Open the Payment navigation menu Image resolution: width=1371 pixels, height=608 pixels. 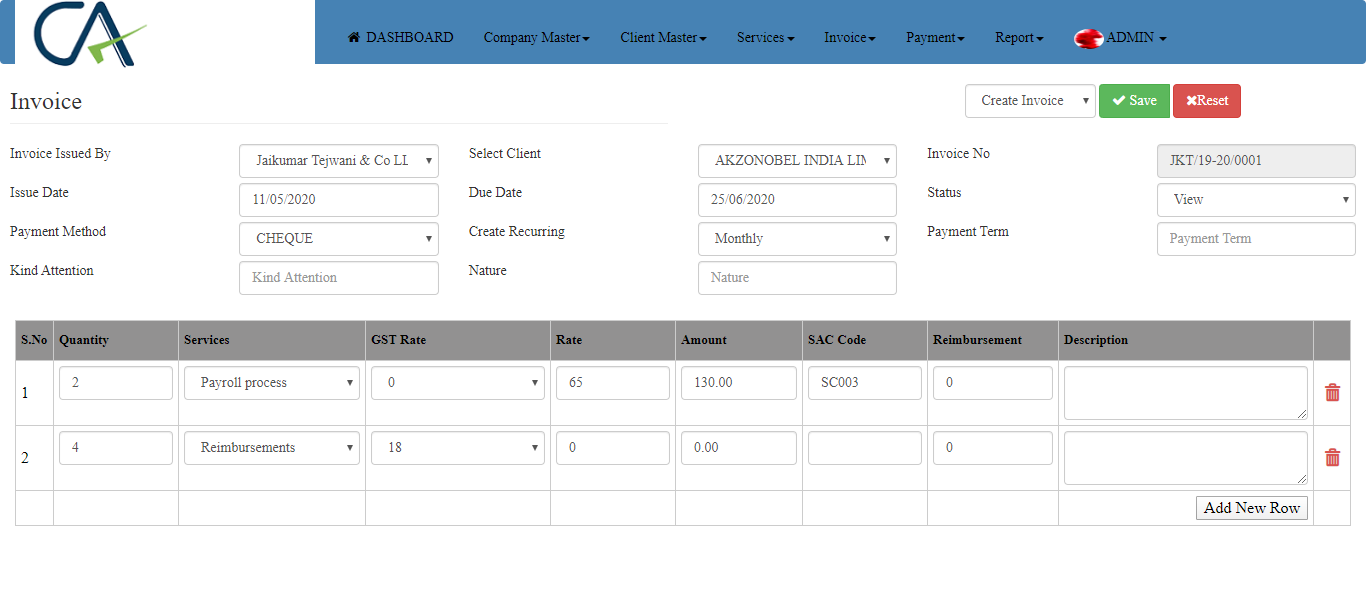tap(935, 37)
